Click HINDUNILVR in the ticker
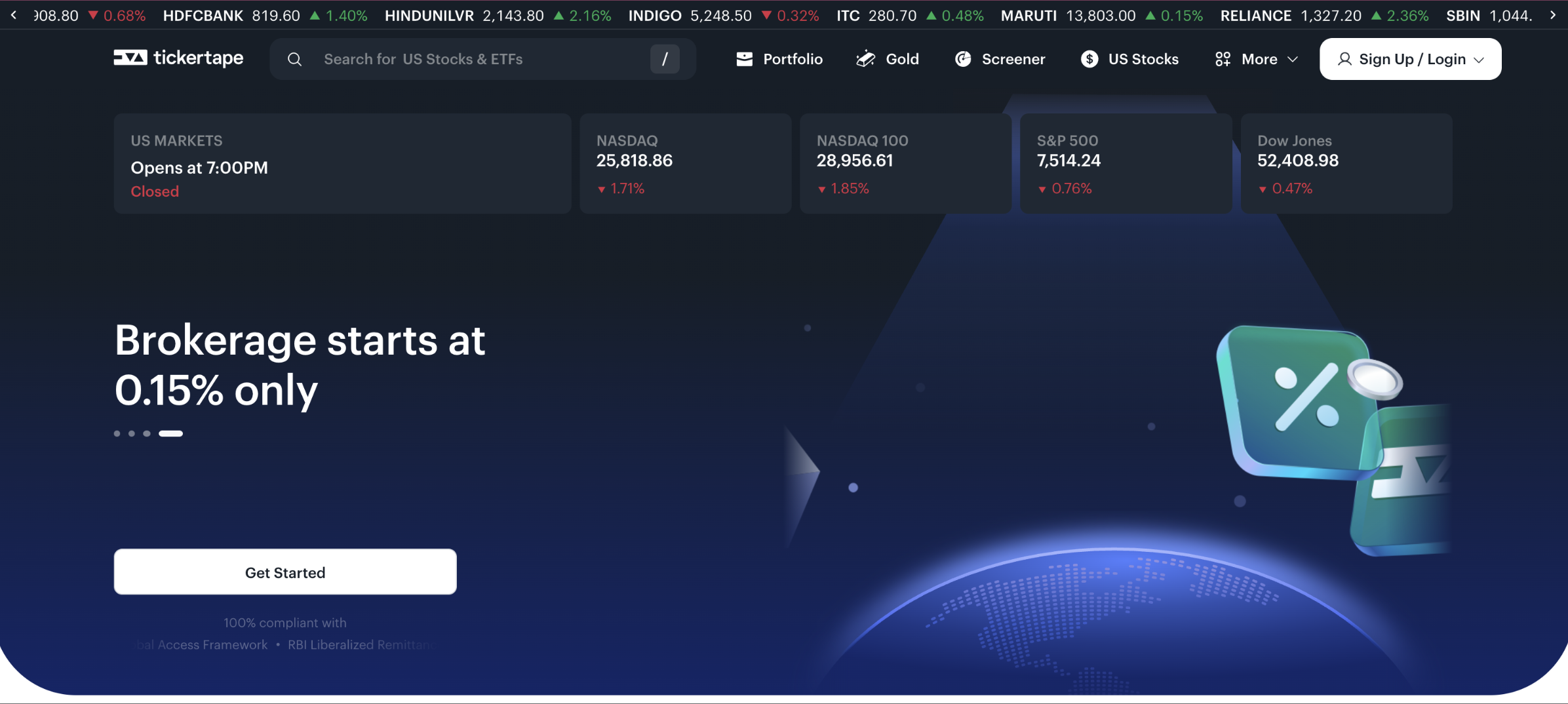 (429, 16)
